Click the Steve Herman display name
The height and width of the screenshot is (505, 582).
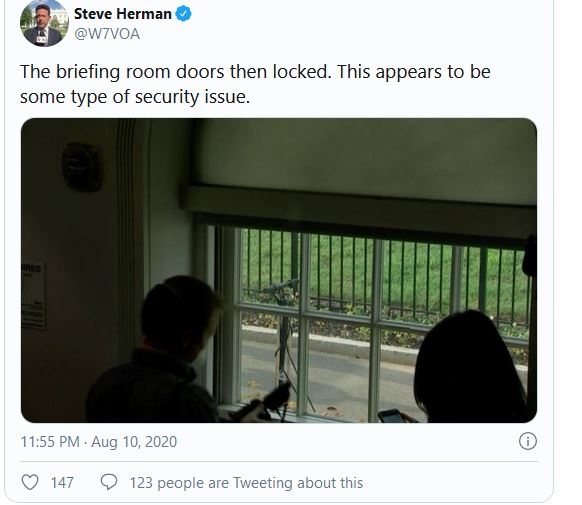[x=122, y=14]
